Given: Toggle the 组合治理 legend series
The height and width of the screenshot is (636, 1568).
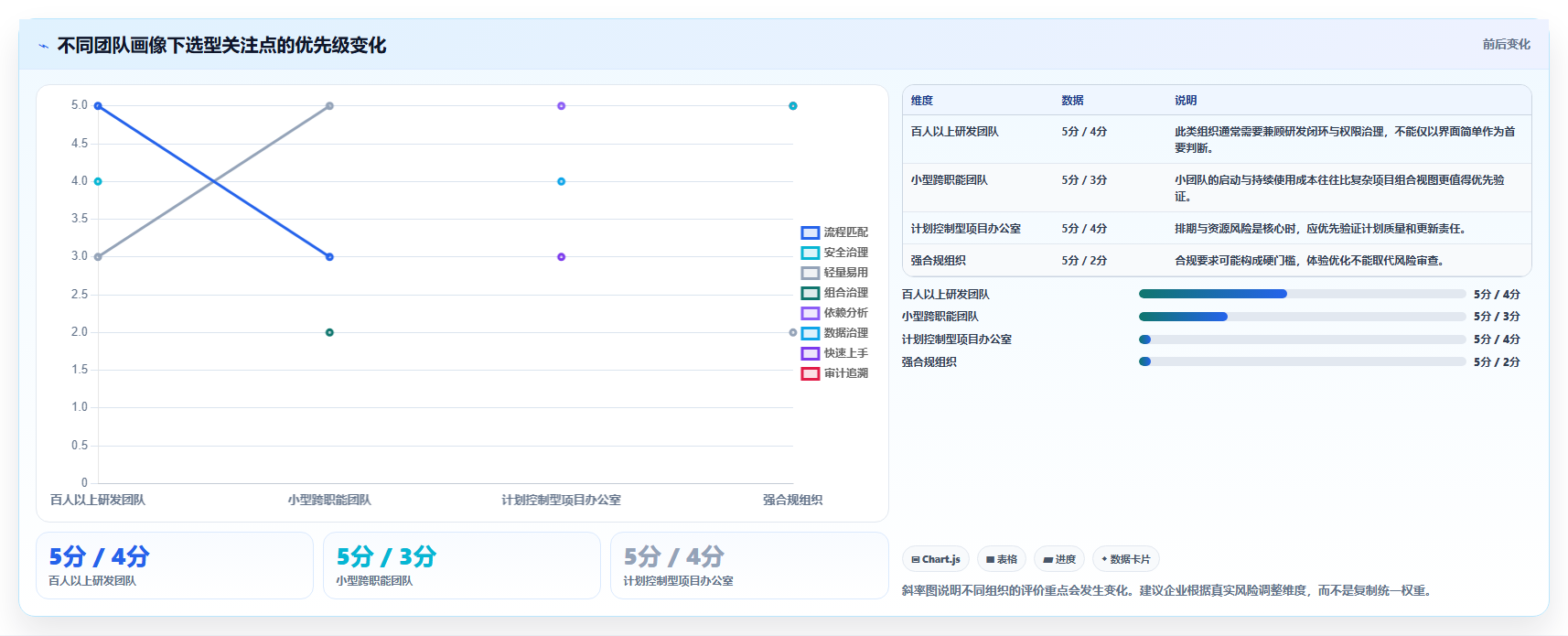Looking at the screenshot, I should click(834, 293).
